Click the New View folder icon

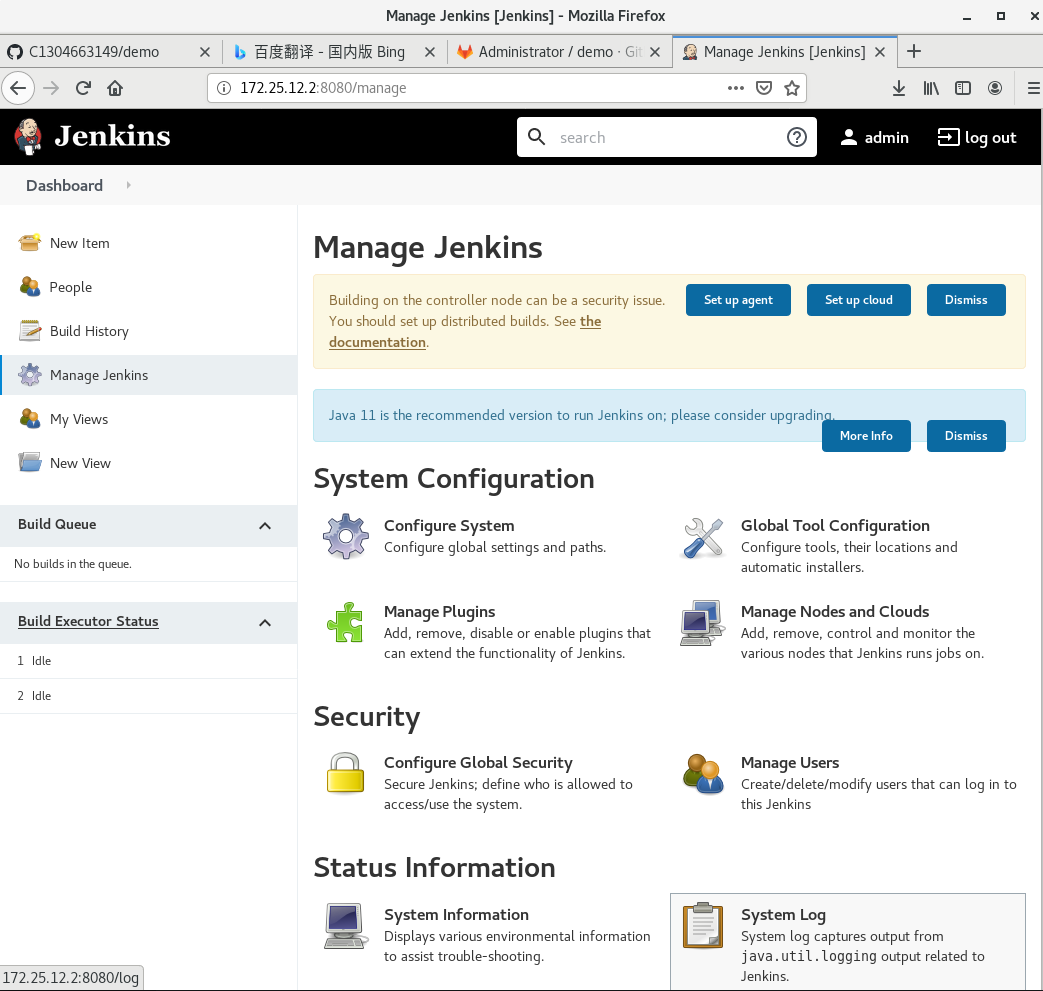(29, 462)
